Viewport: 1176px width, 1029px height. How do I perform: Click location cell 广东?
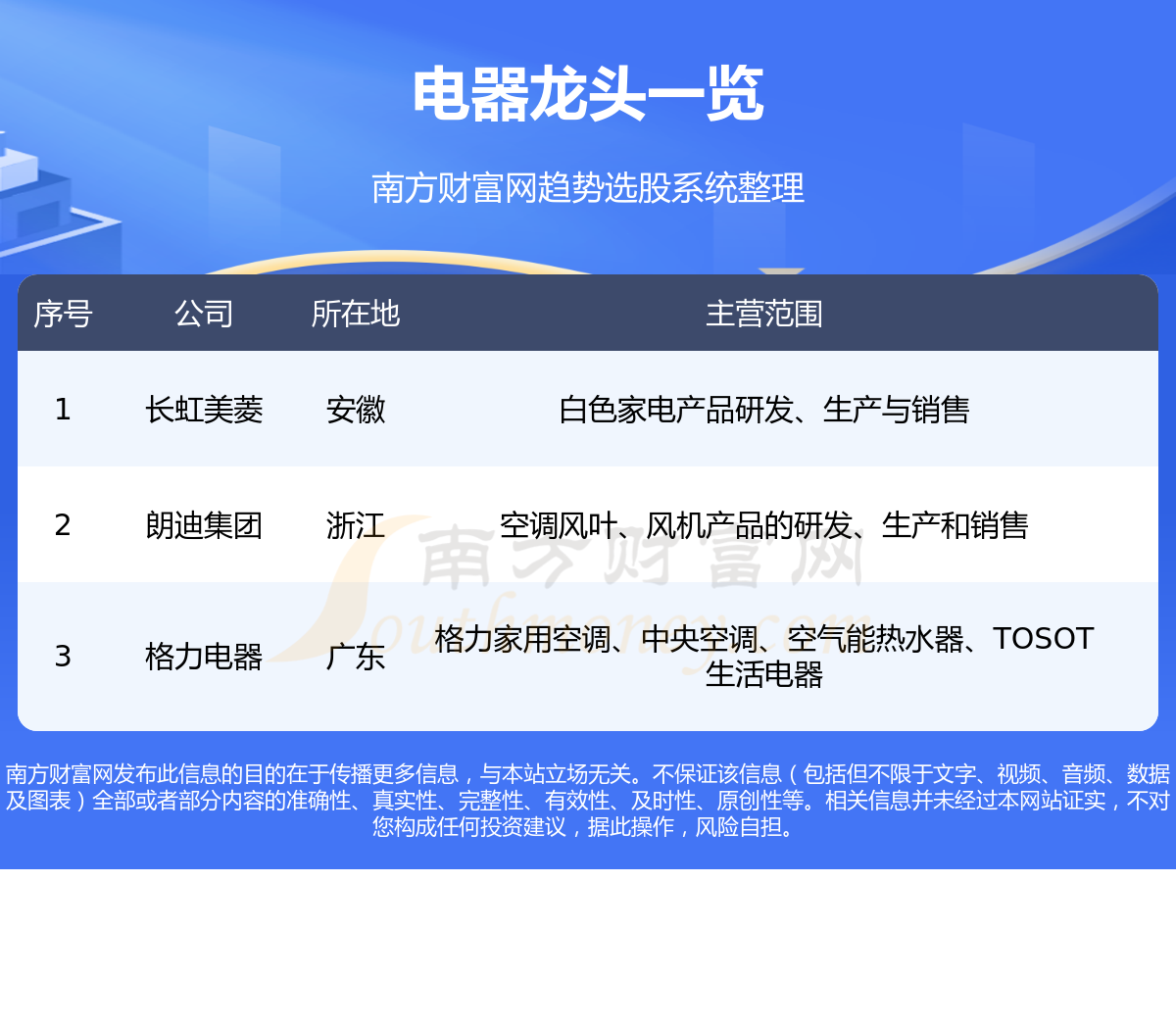[x=356, y=656]
